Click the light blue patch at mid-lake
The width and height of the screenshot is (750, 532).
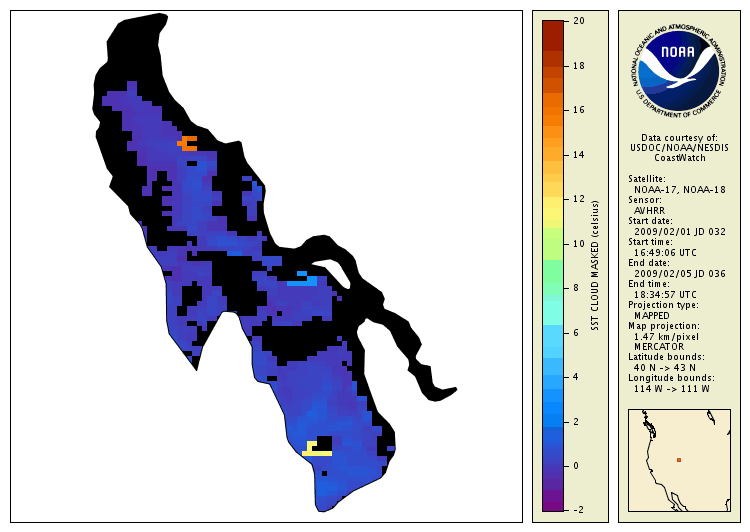point(302,278)
